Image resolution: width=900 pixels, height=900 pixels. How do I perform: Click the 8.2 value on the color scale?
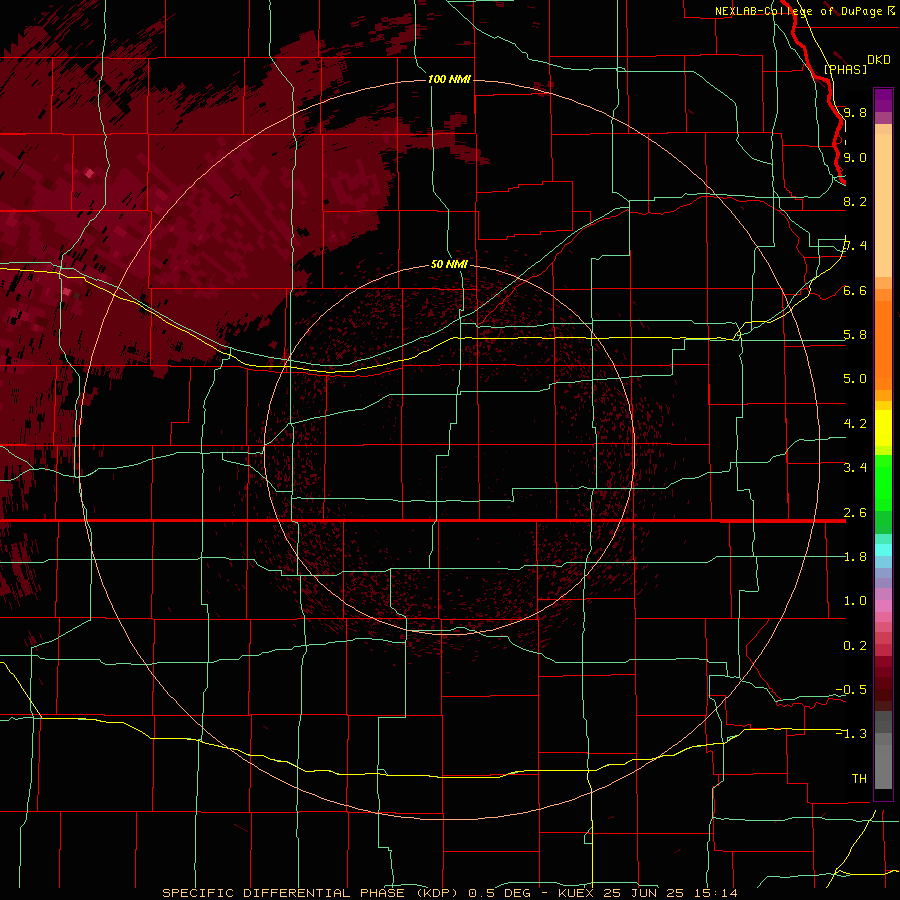click(x=855, y=201)
